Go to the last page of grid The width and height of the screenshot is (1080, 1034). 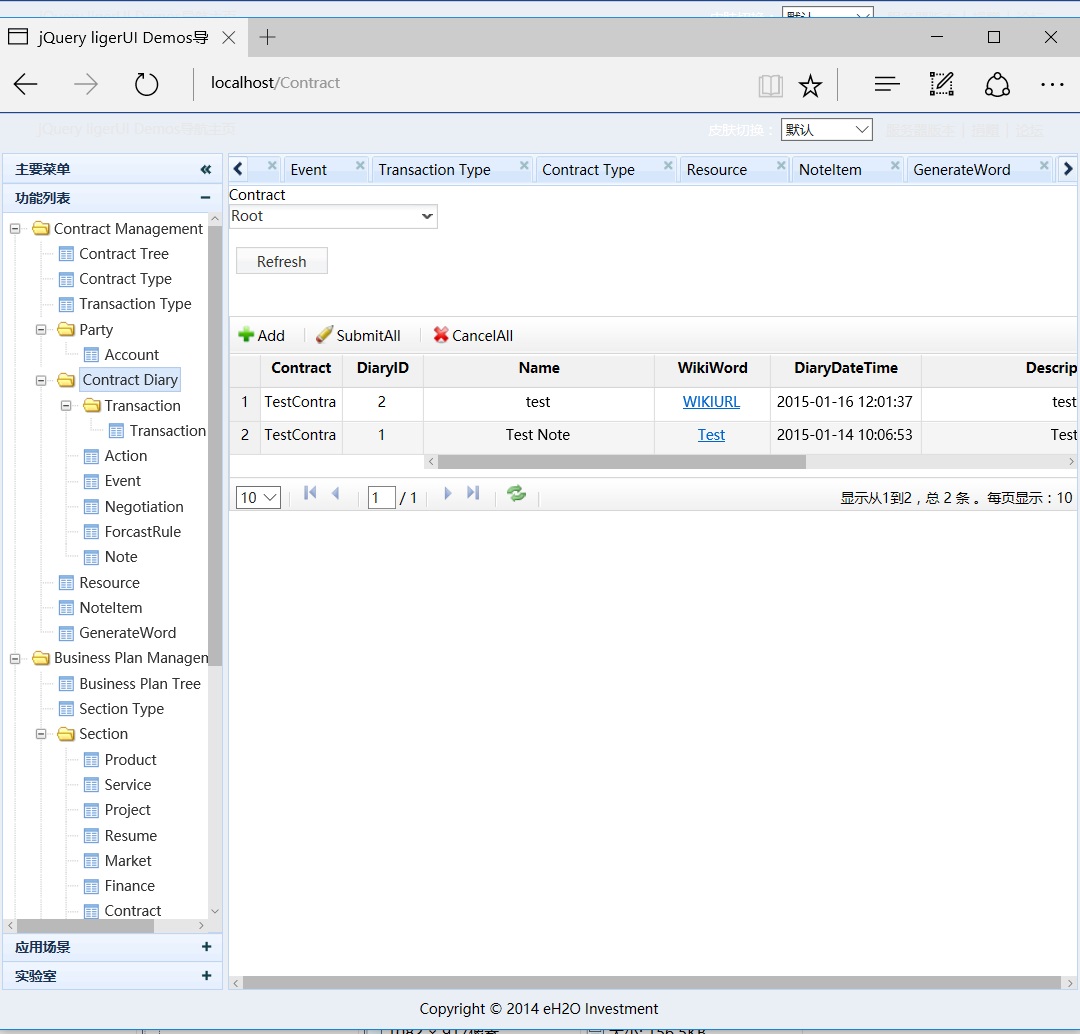click(473, 493)
